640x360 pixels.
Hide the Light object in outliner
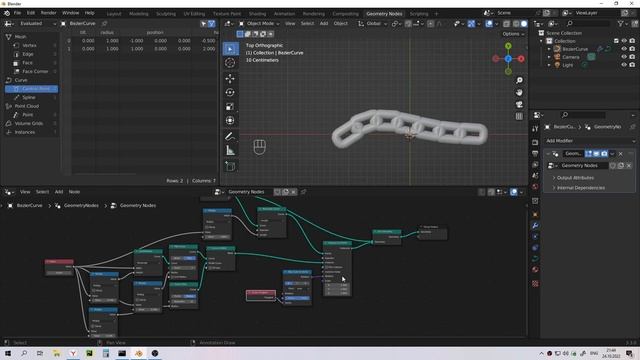click(x=624, y=65)
